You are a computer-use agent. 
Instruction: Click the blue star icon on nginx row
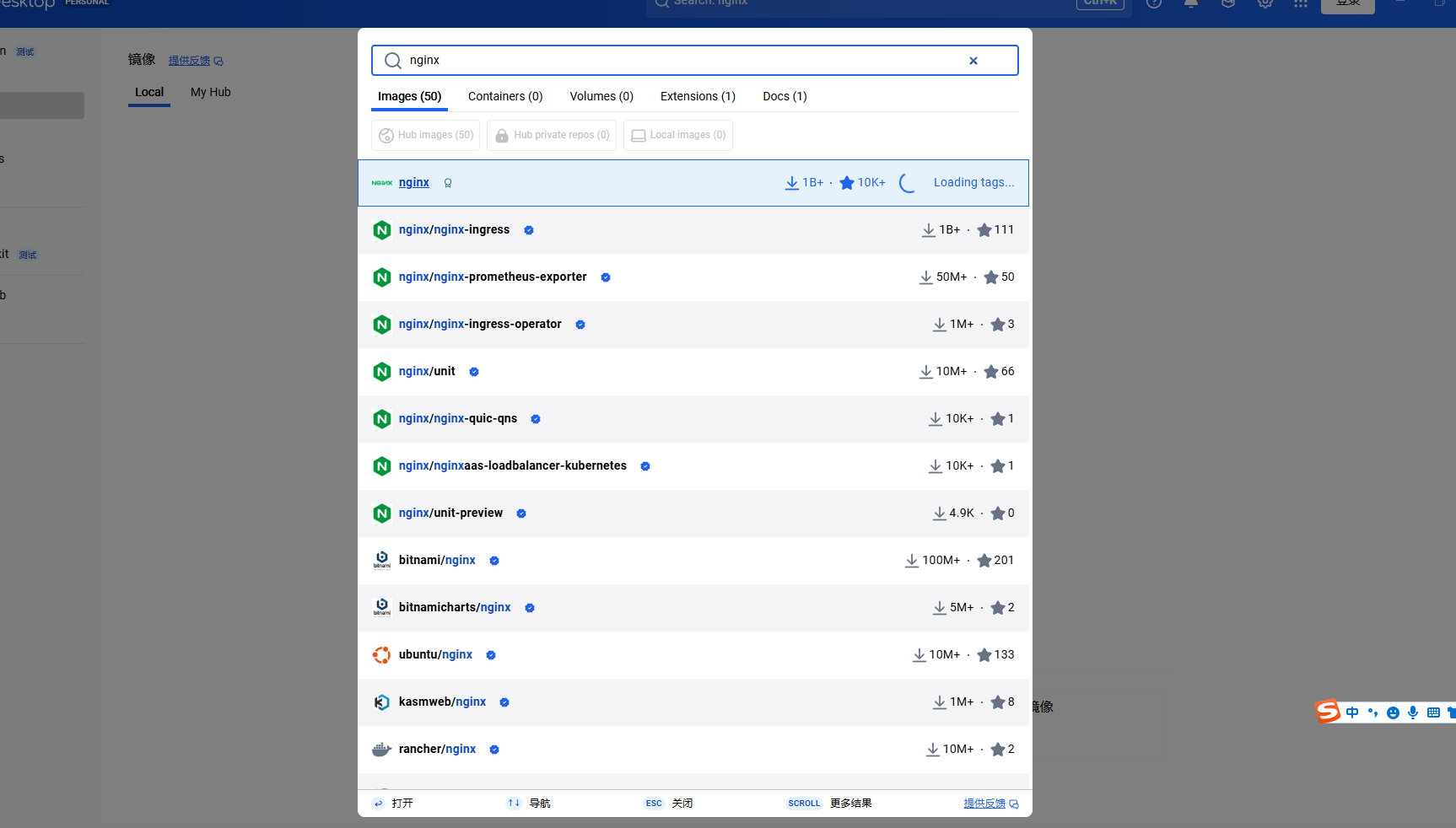pyautogui.click(x=847, y=183)
